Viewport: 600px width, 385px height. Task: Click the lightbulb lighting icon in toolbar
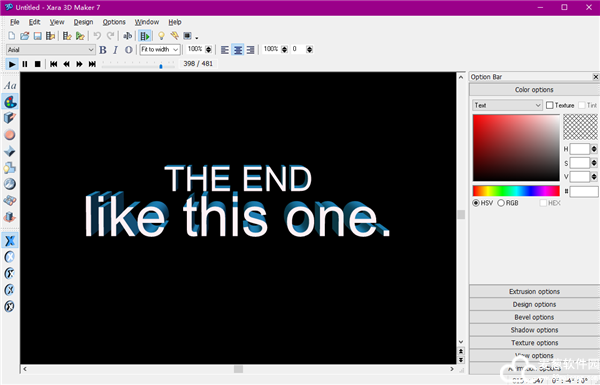point(161,36)
